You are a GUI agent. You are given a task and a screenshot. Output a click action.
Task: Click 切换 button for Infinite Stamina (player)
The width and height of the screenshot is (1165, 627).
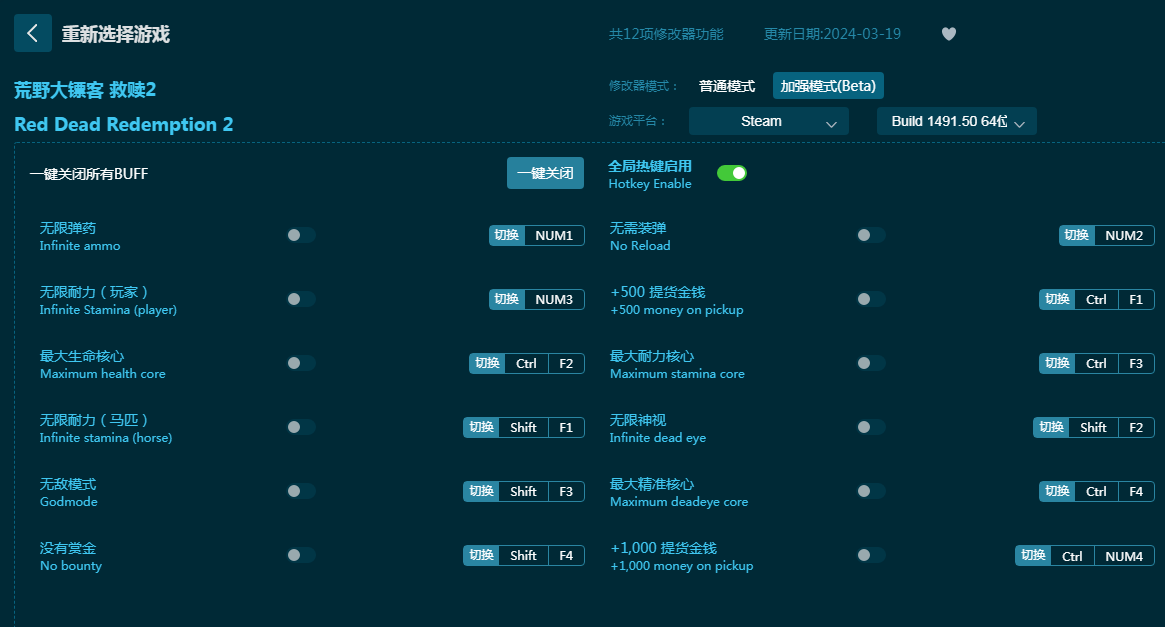(x=507, y=299)
